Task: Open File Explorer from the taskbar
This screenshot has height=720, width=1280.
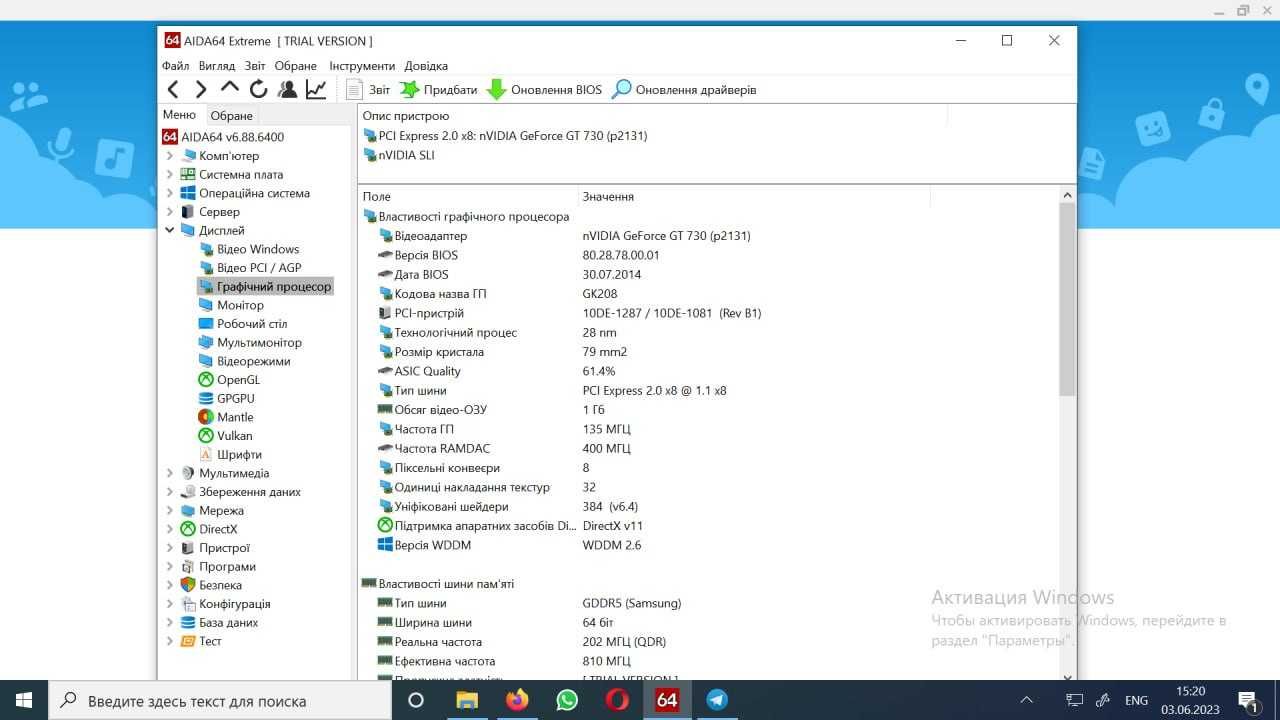Action: click(x=467, y=700)
